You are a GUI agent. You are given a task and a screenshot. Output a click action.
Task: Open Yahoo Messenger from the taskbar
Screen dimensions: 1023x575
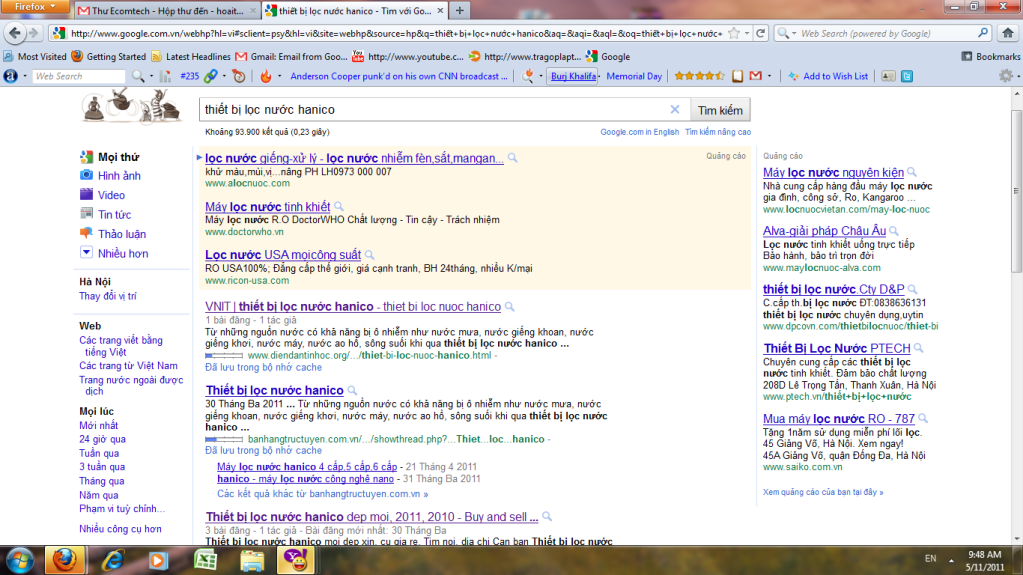click(x=296, y=560)
